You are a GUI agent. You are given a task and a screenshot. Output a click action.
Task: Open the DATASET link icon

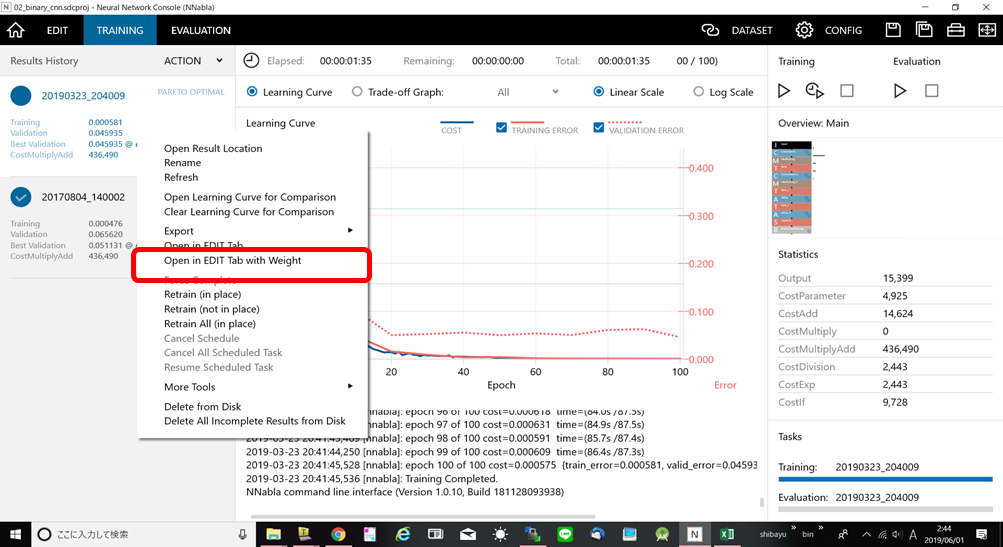(710, 30)
